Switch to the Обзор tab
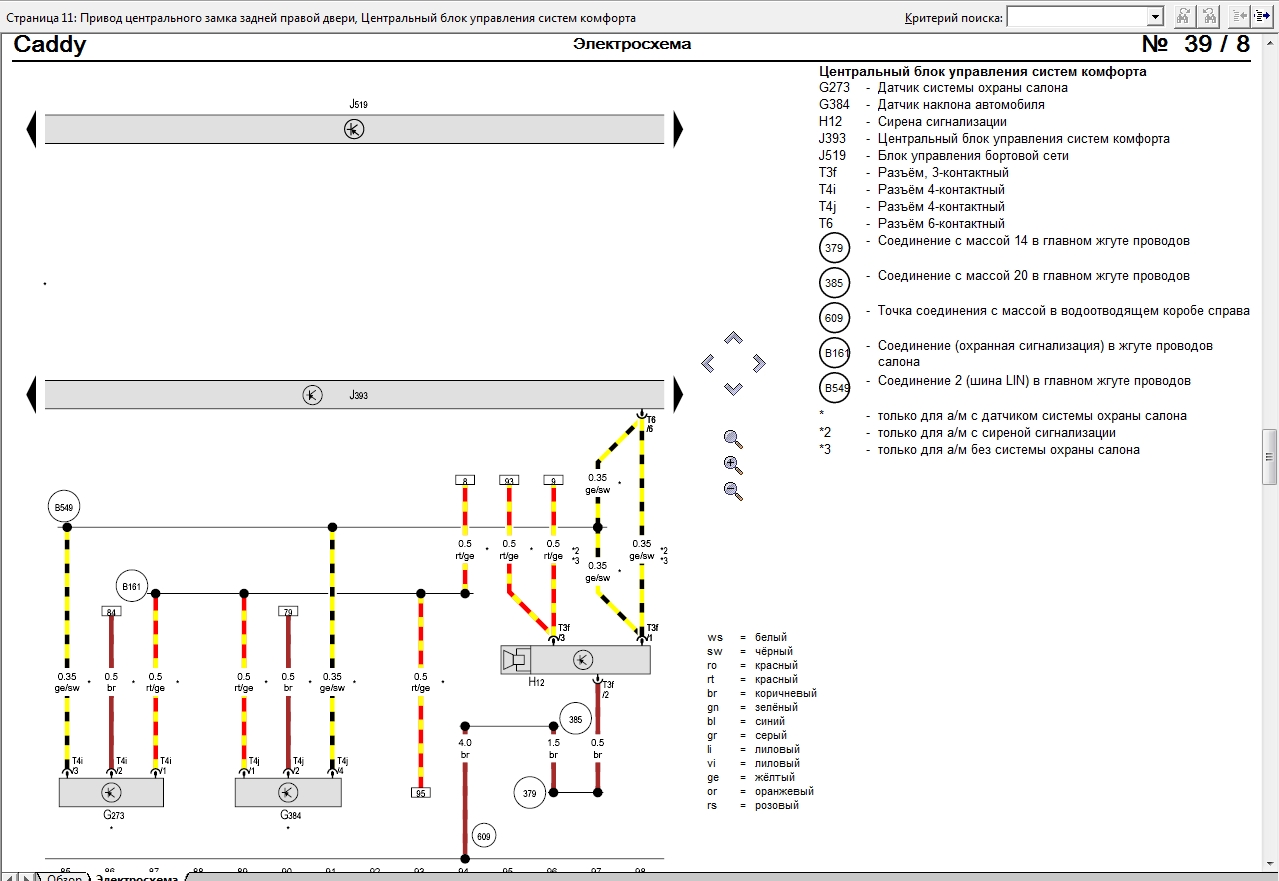This screenshot has height=881, width=1279. (x=64, y=877)
